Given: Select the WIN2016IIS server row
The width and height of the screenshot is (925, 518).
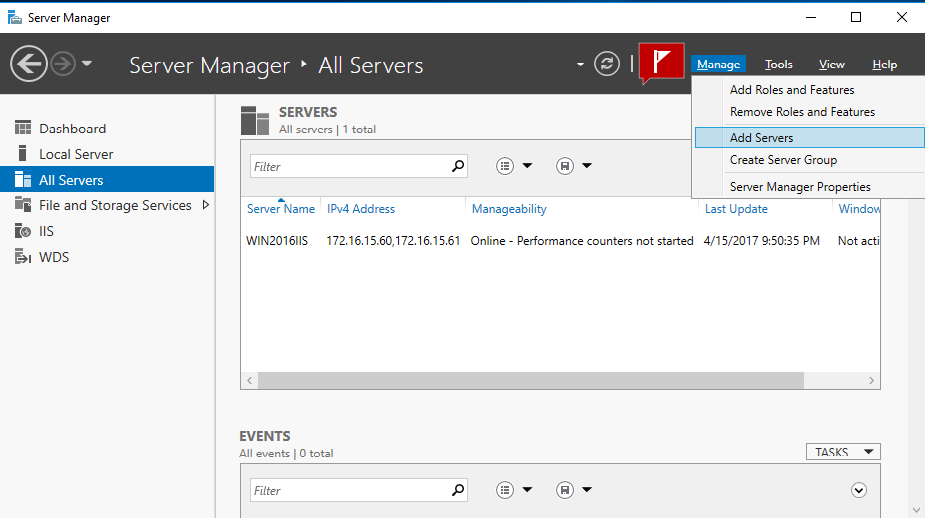Looking at the screenshot, I should (560, 241).
